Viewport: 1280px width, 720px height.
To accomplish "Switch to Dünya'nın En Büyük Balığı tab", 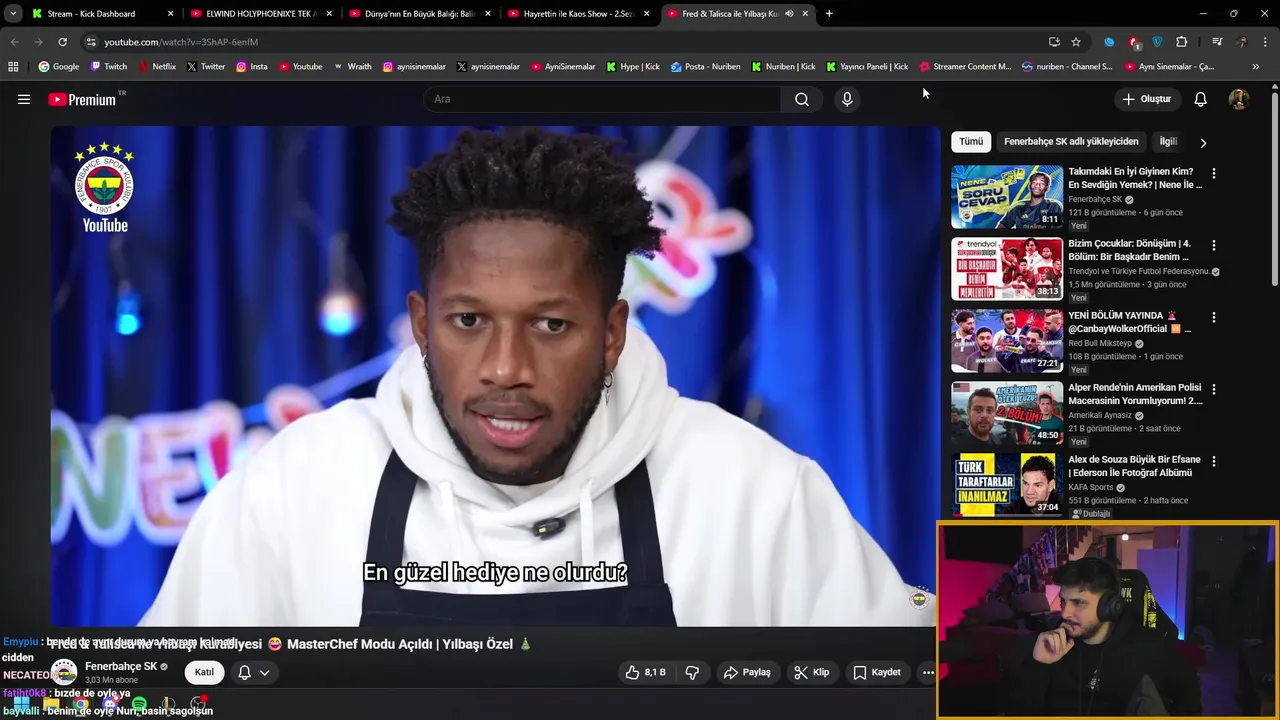I will click(x=419, y=14).
